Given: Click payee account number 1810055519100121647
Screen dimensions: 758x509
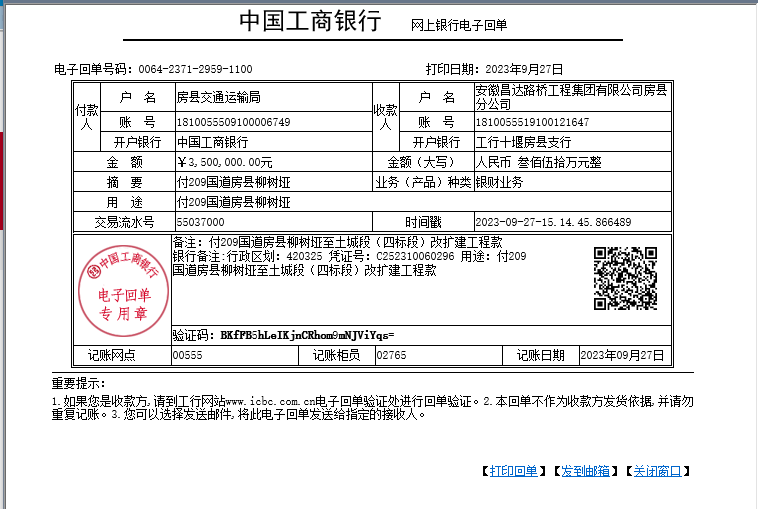Looking at the screenshot, I should (532, 122).
